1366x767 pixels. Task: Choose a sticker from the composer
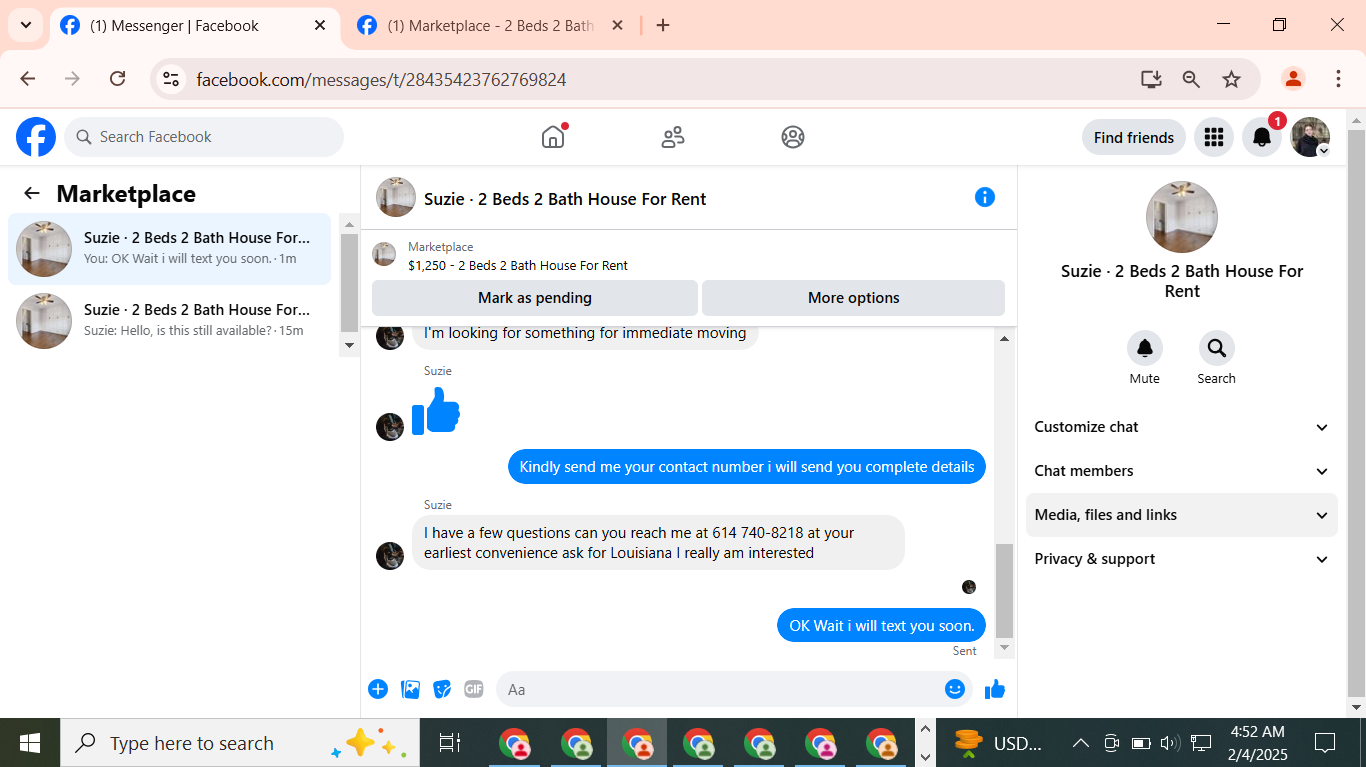(x=442, y=689)
